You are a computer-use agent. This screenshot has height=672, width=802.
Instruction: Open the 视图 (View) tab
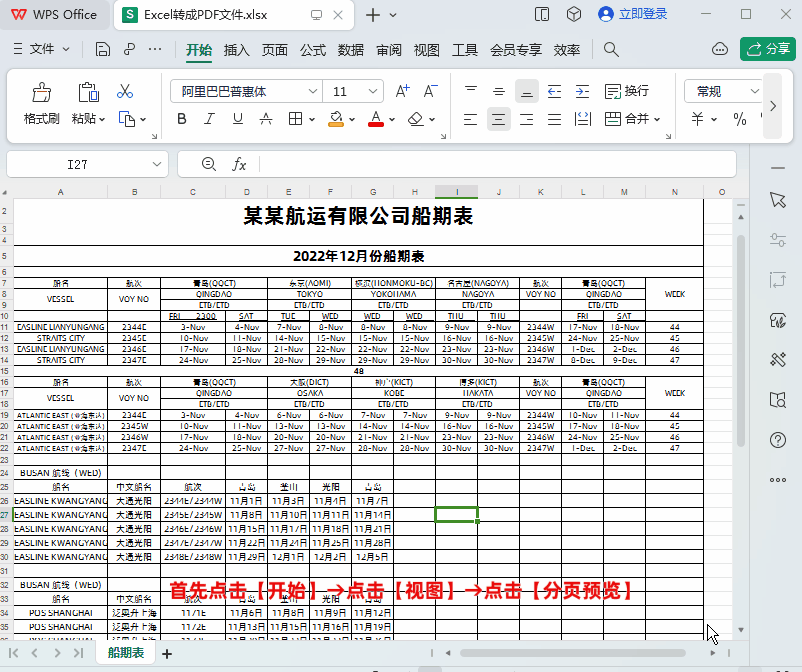(427, 50)
